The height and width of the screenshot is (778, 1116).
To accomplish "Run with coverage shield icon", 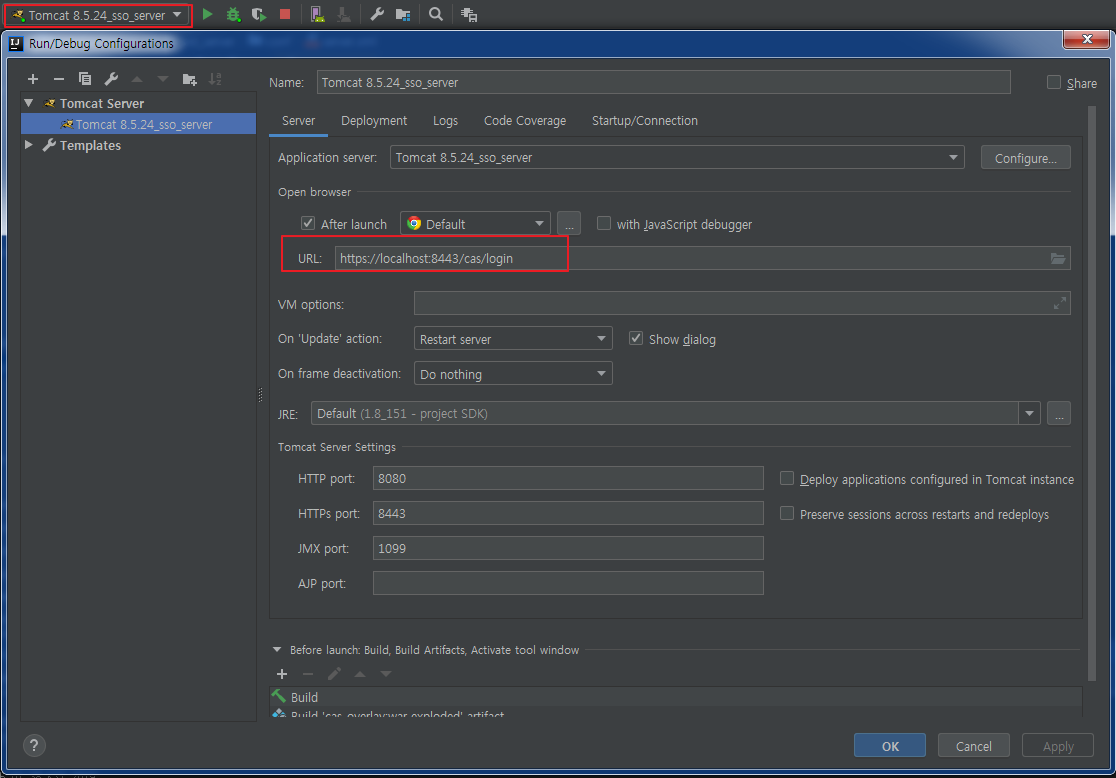I will coord(258,14).
